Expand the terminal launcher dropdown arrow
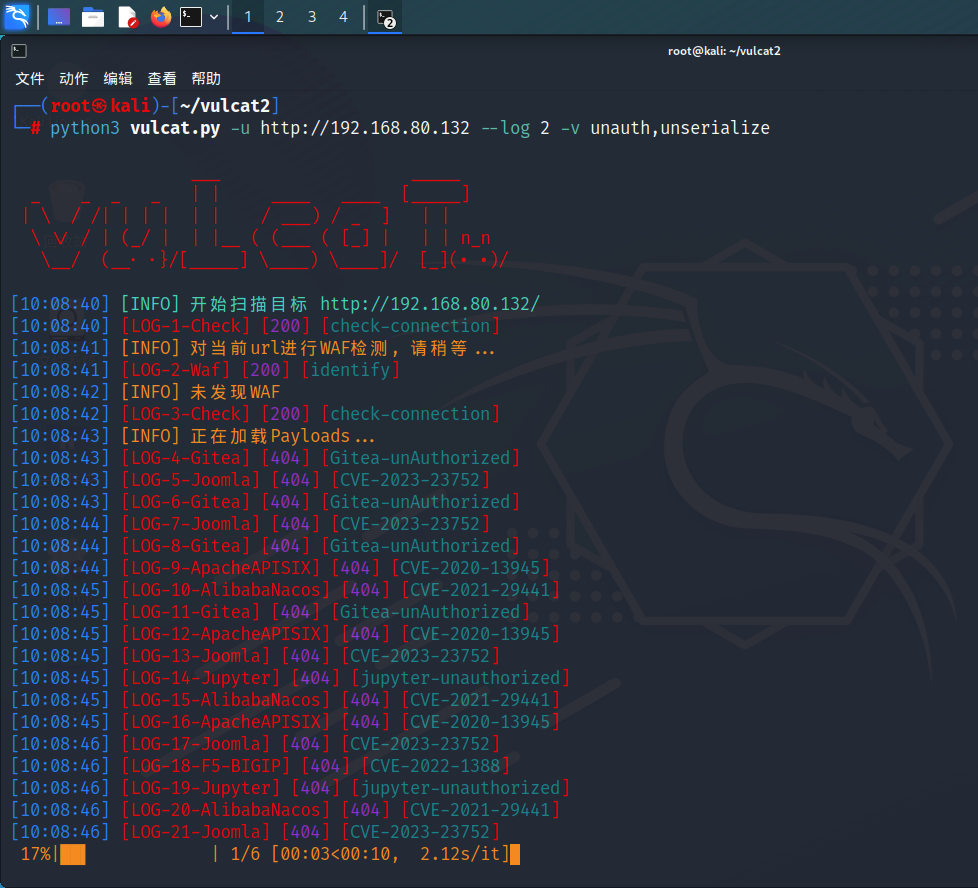 (x=214, y=17)
